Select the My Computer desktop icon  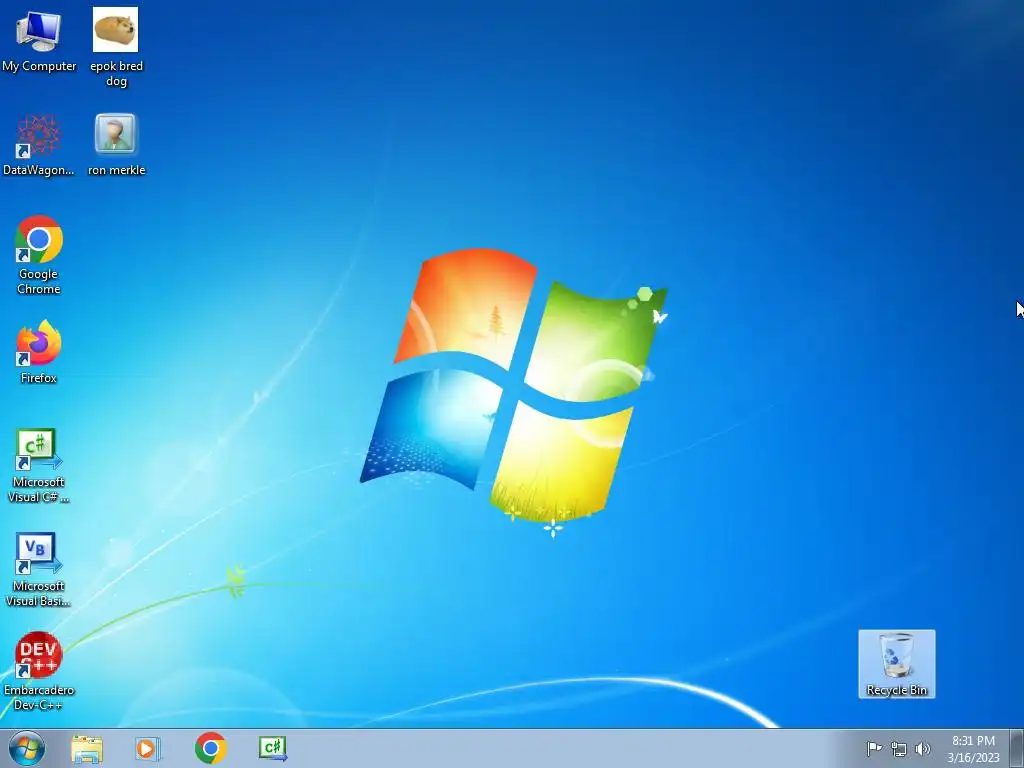39,40
